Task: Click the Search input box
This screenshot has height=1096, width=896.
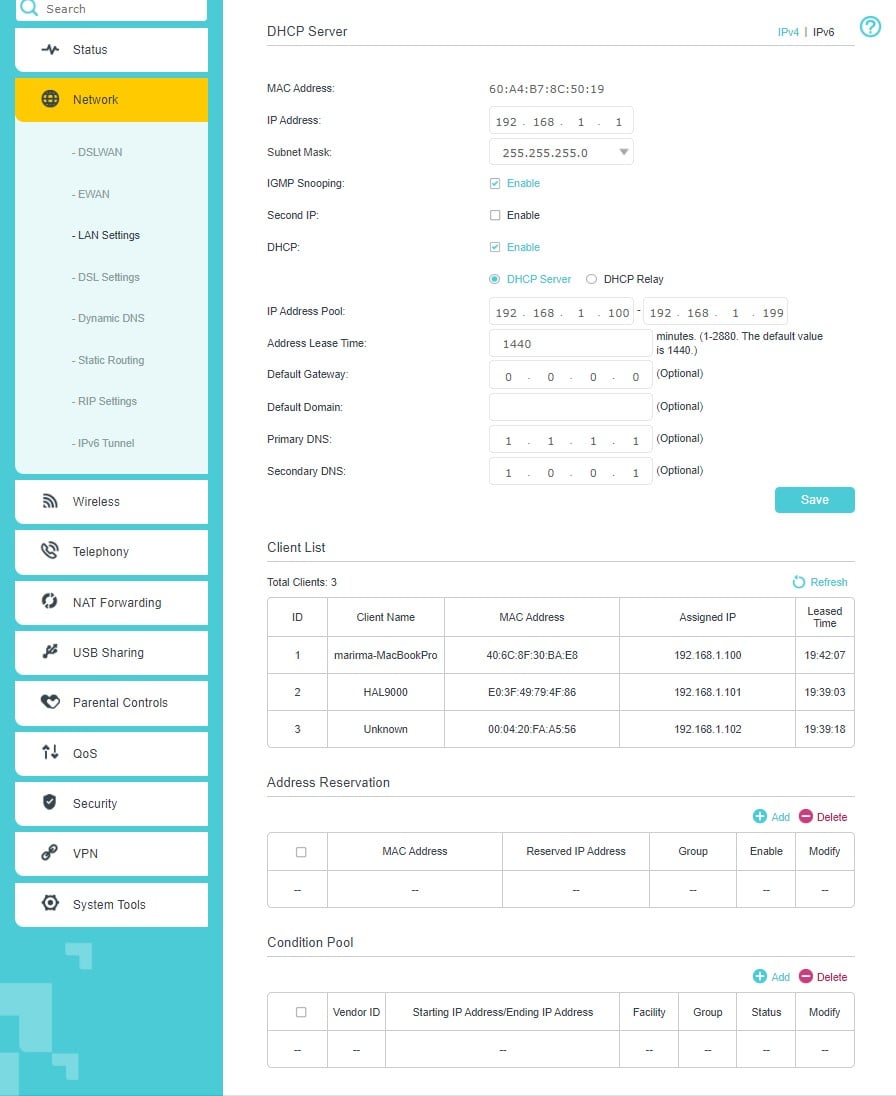Action: pyautogui.click(x=111, y=9)
